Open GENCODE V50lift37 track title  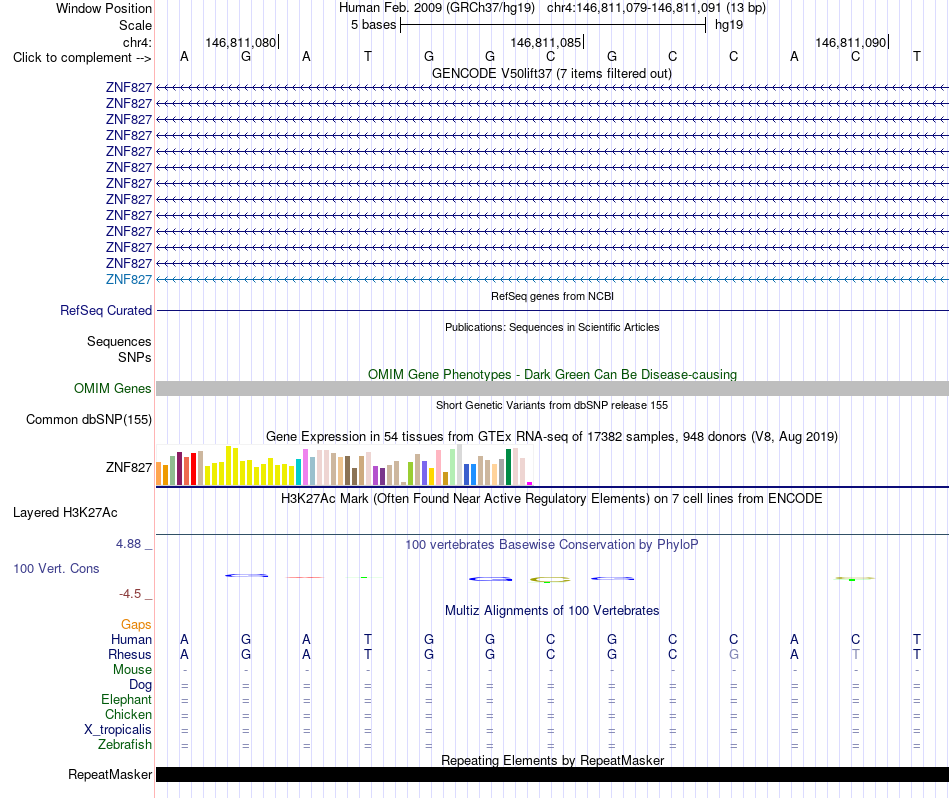pyautogui.click(x=551, y=73)
